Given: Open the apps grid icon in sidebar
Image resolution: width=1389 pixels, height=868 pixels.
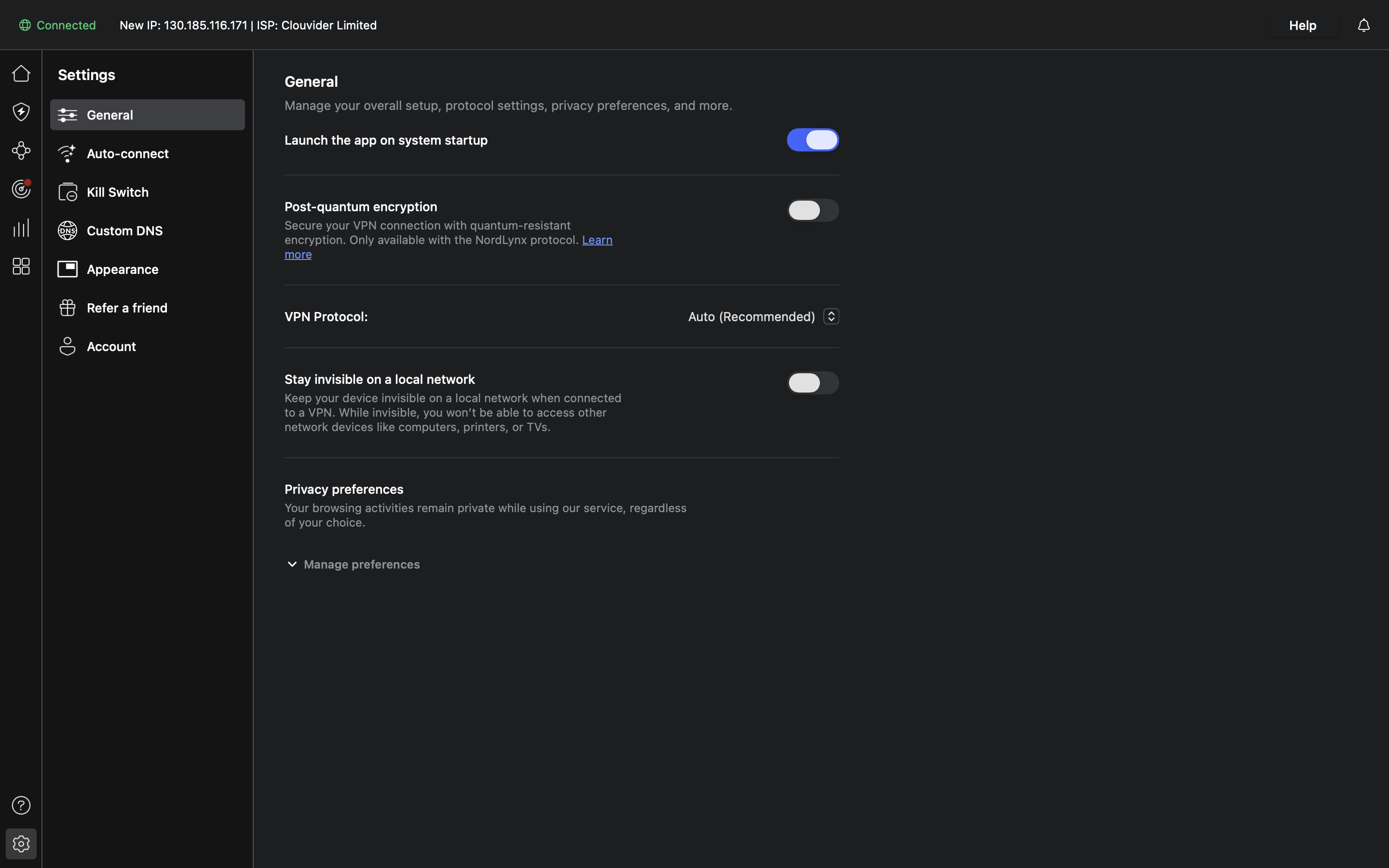Looking at the screenshot, I should coord(21,266).
